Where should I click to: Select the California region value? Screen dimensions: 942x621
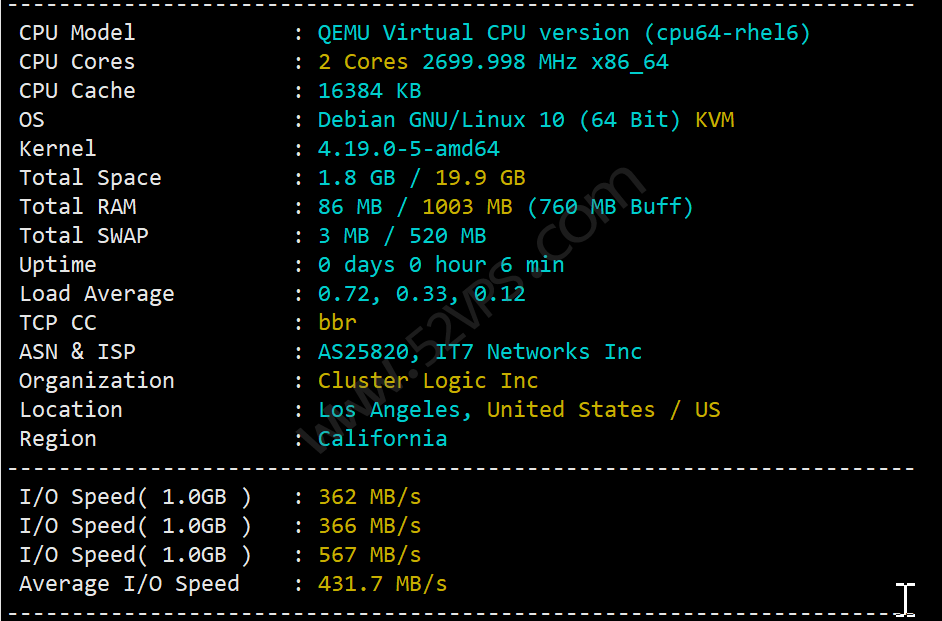(382, 438)
